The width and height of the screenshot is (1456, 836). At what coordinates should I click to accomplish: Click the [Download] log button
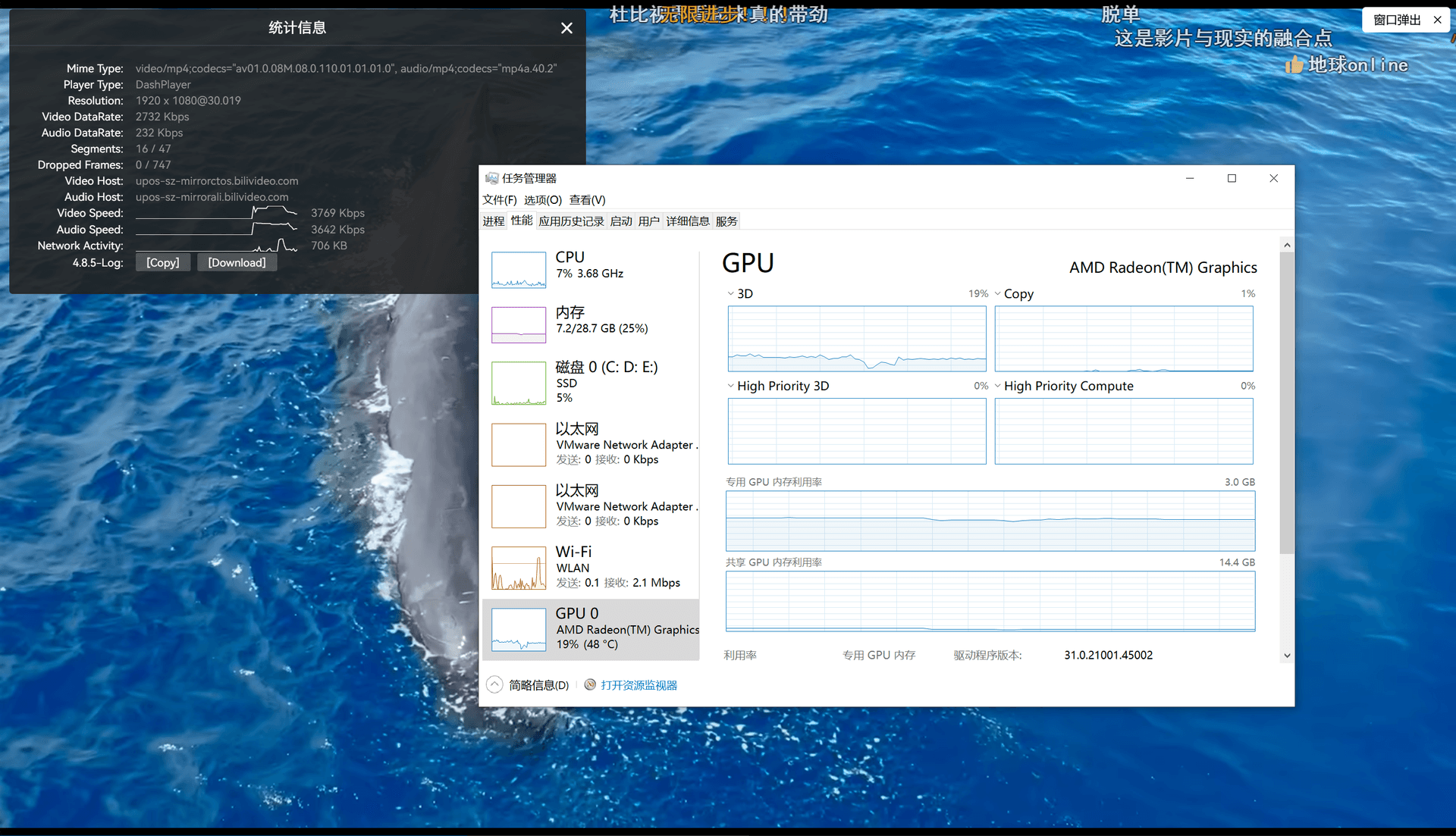tap(237, 262)
